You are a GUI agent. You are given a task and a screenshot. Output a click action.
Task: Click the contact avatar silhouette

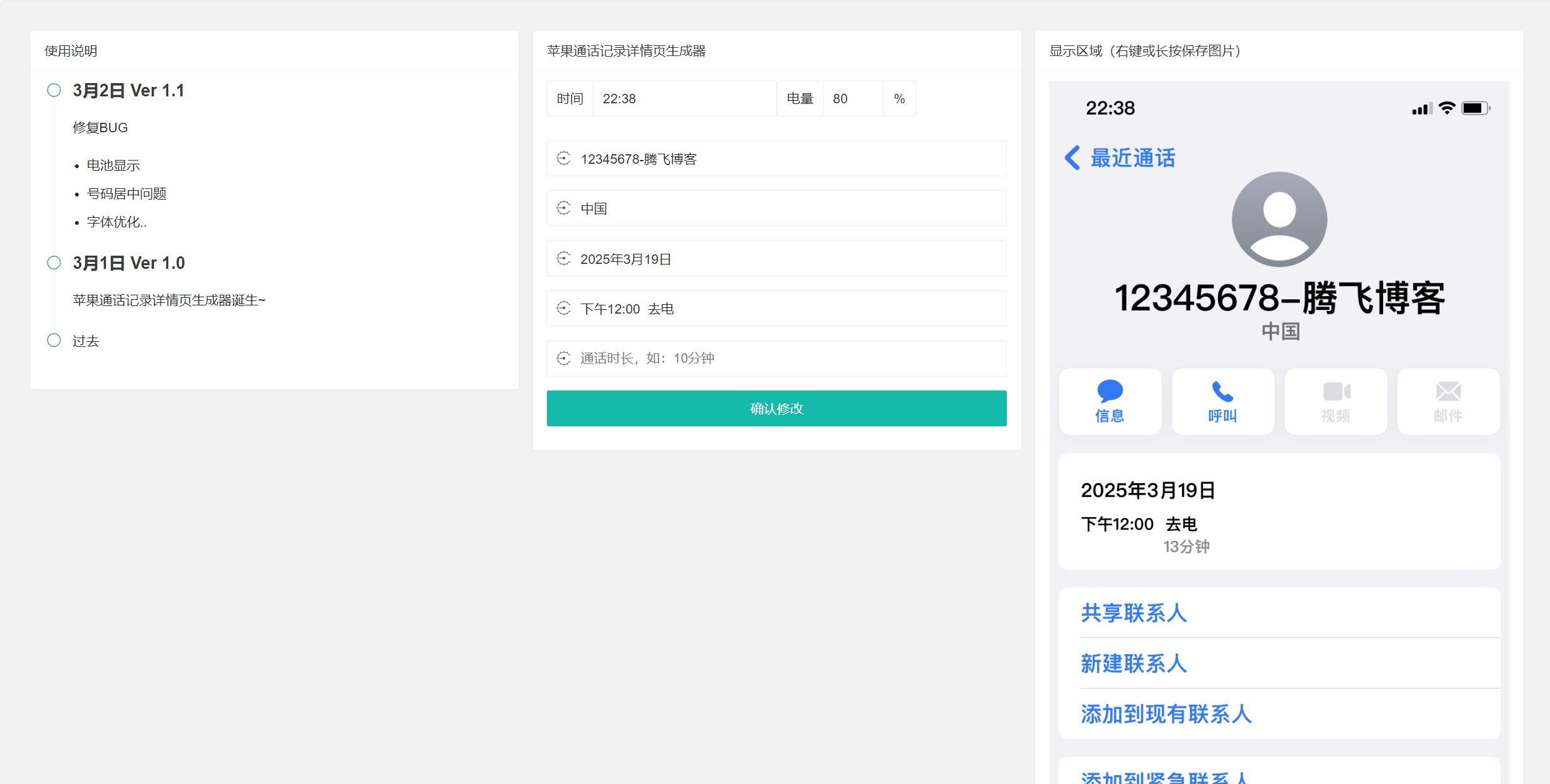(1279, 219)
